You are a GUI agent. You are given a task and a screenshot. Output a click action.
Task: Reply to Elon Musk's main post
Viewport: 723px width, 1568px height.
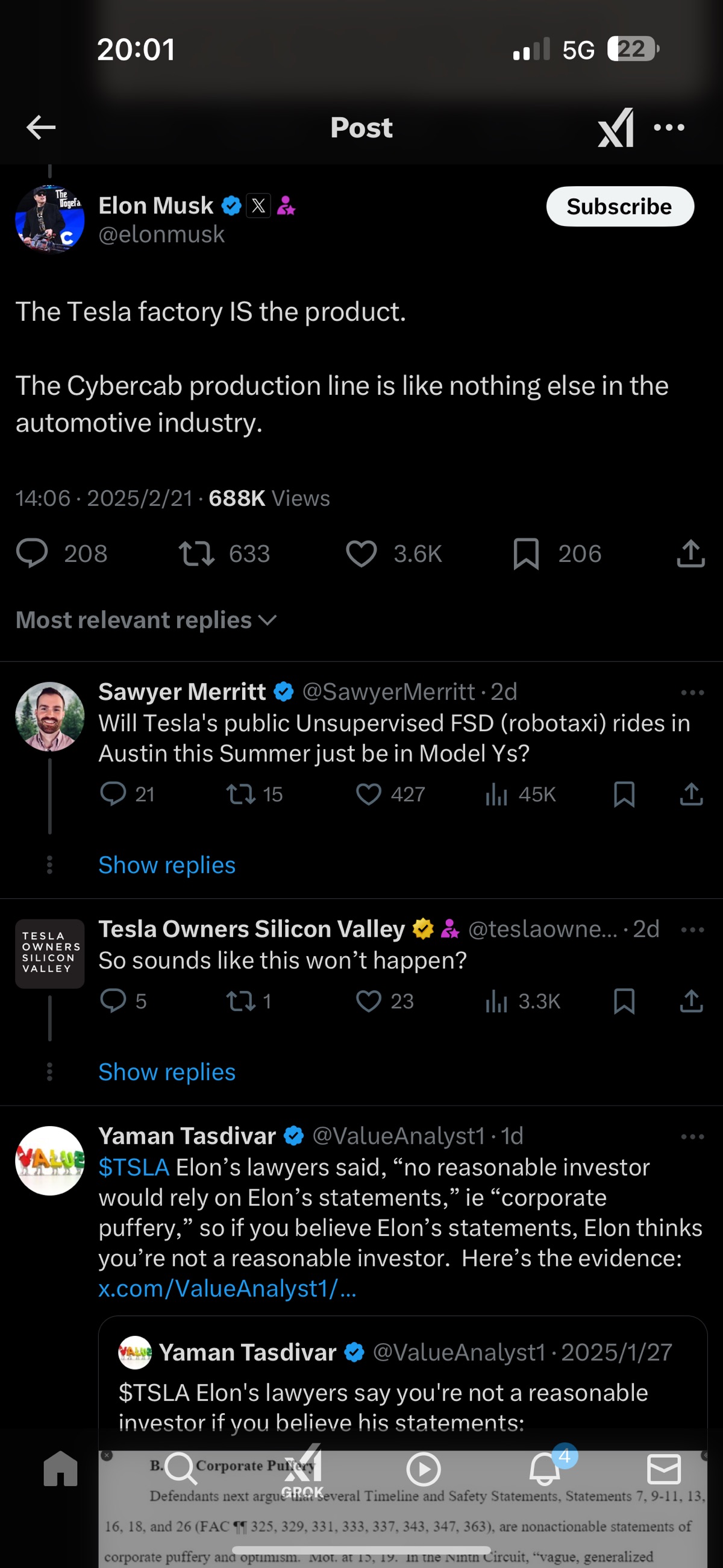(32, 554)
